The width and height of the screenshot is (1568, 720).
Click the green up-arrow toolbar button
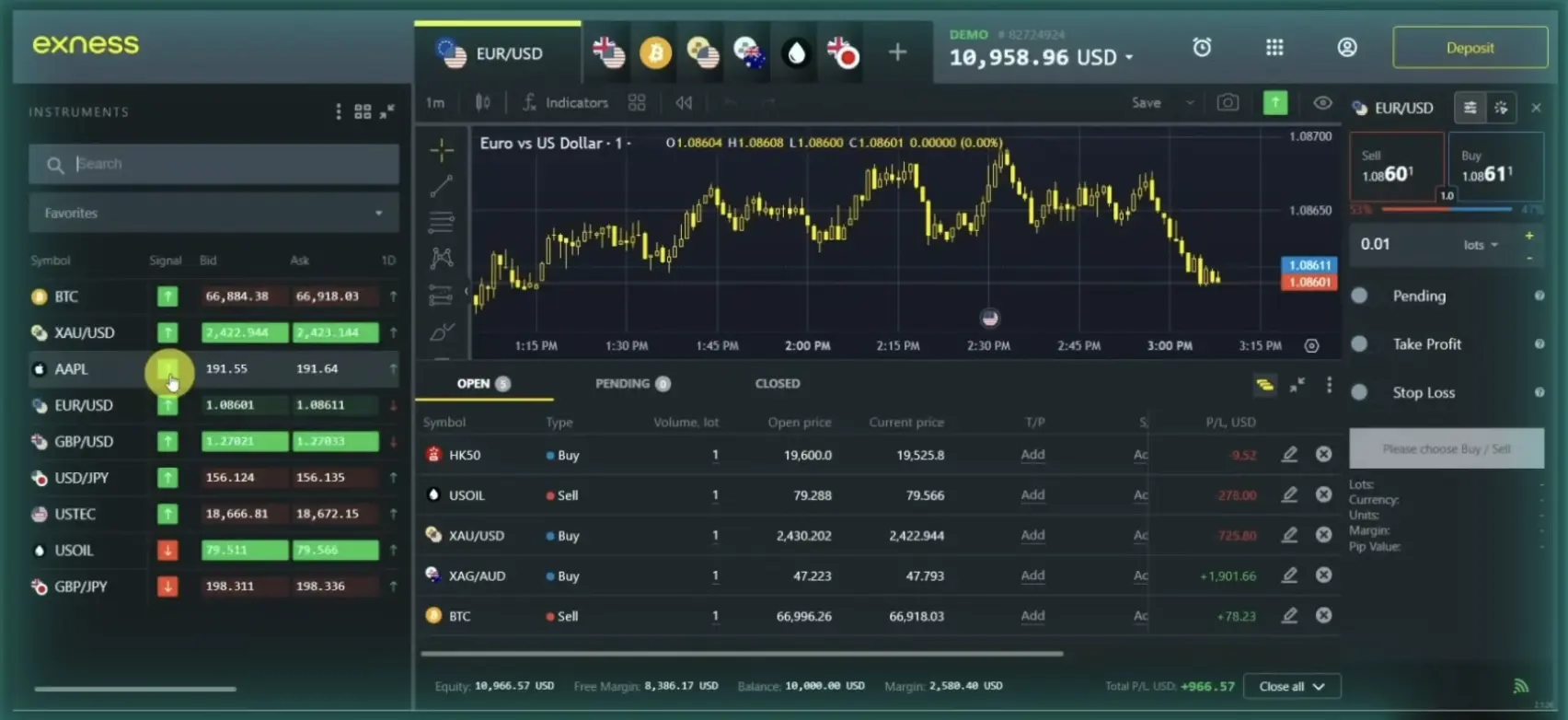click(1275, 102)
